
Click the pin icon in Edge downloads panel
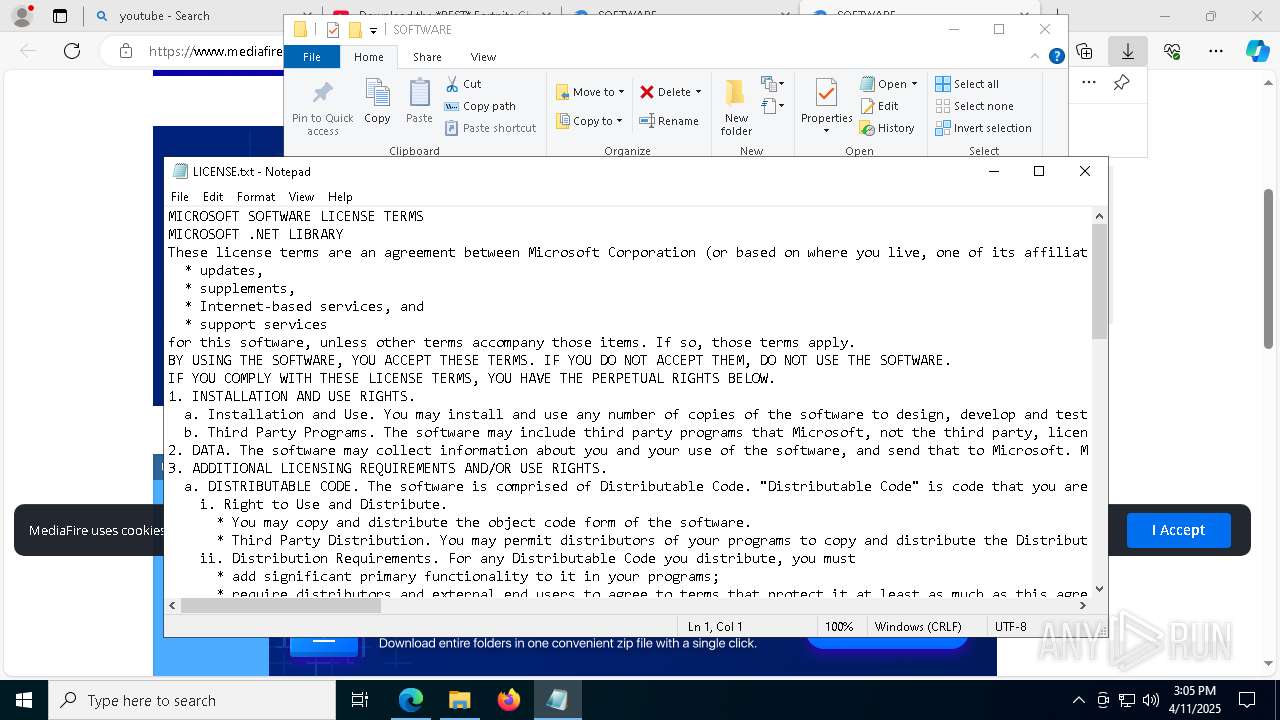coord(1121,83)
